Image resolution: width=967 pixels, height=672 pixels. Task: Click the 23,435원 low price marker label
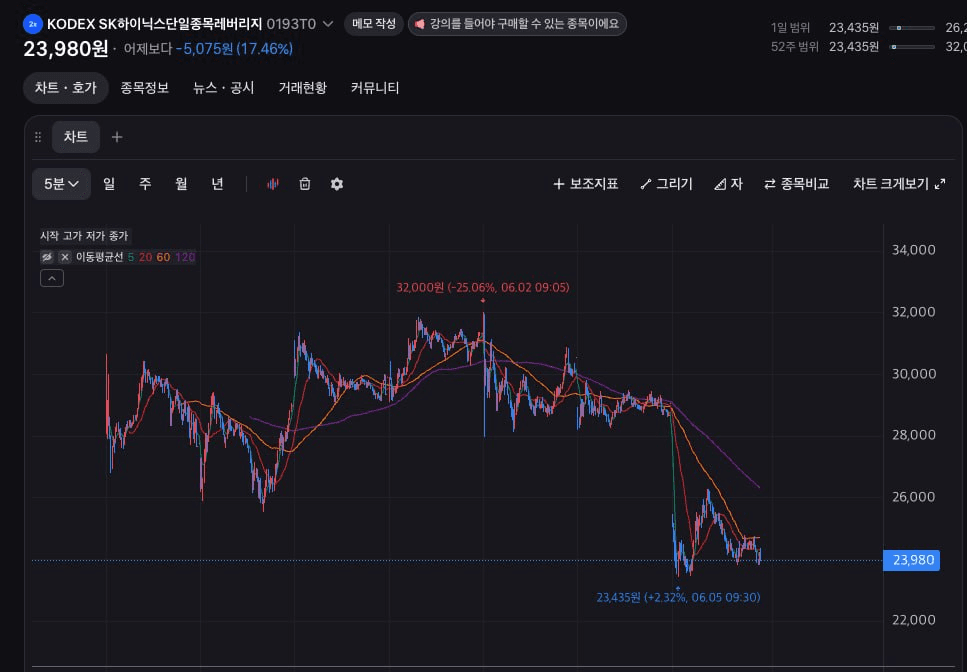(678, 597)
